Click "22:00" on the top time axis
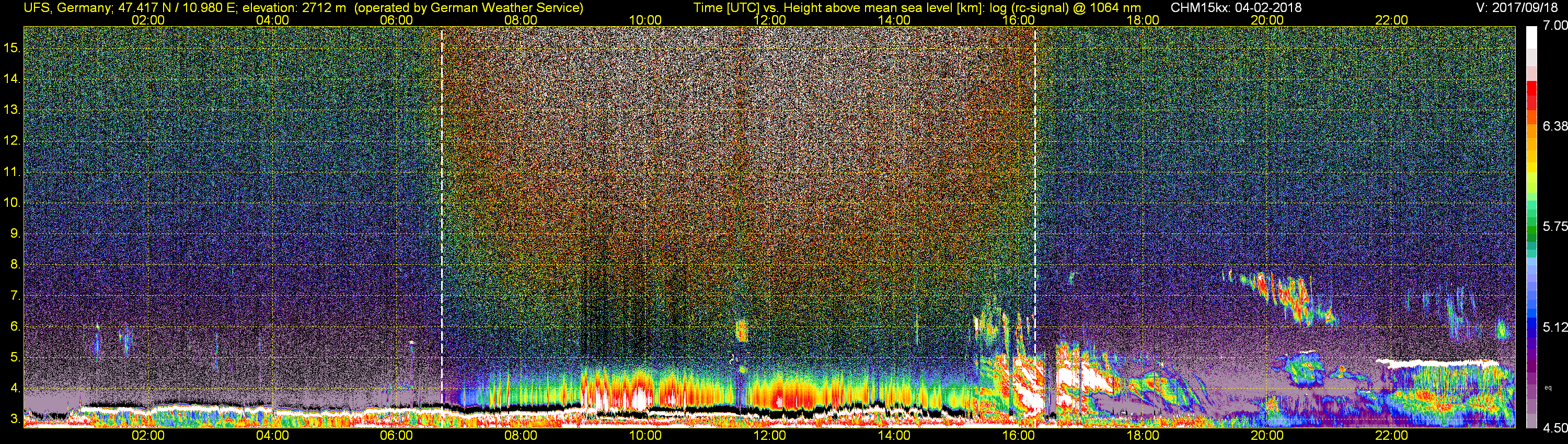The height and width of the screenshot is (444, 1568). 1391,20
